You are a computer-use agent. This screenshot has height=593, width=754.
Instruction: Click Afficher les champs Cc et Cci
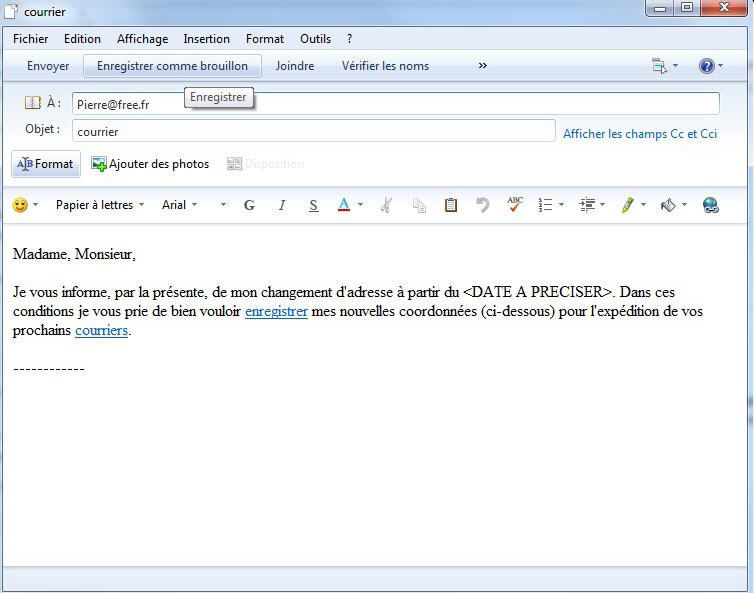pos(640,133)
